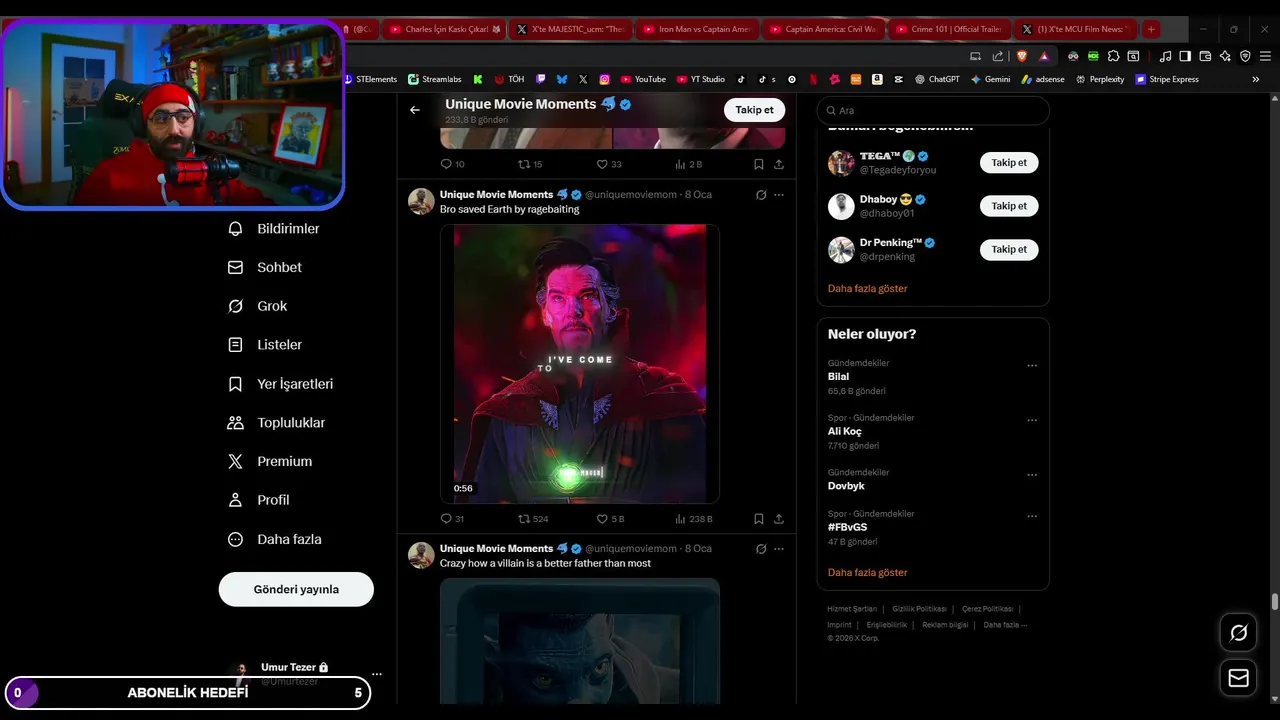The image size is (1280, 720).
Task: Open Premium in the left sidebar
Action: (271, 462)
